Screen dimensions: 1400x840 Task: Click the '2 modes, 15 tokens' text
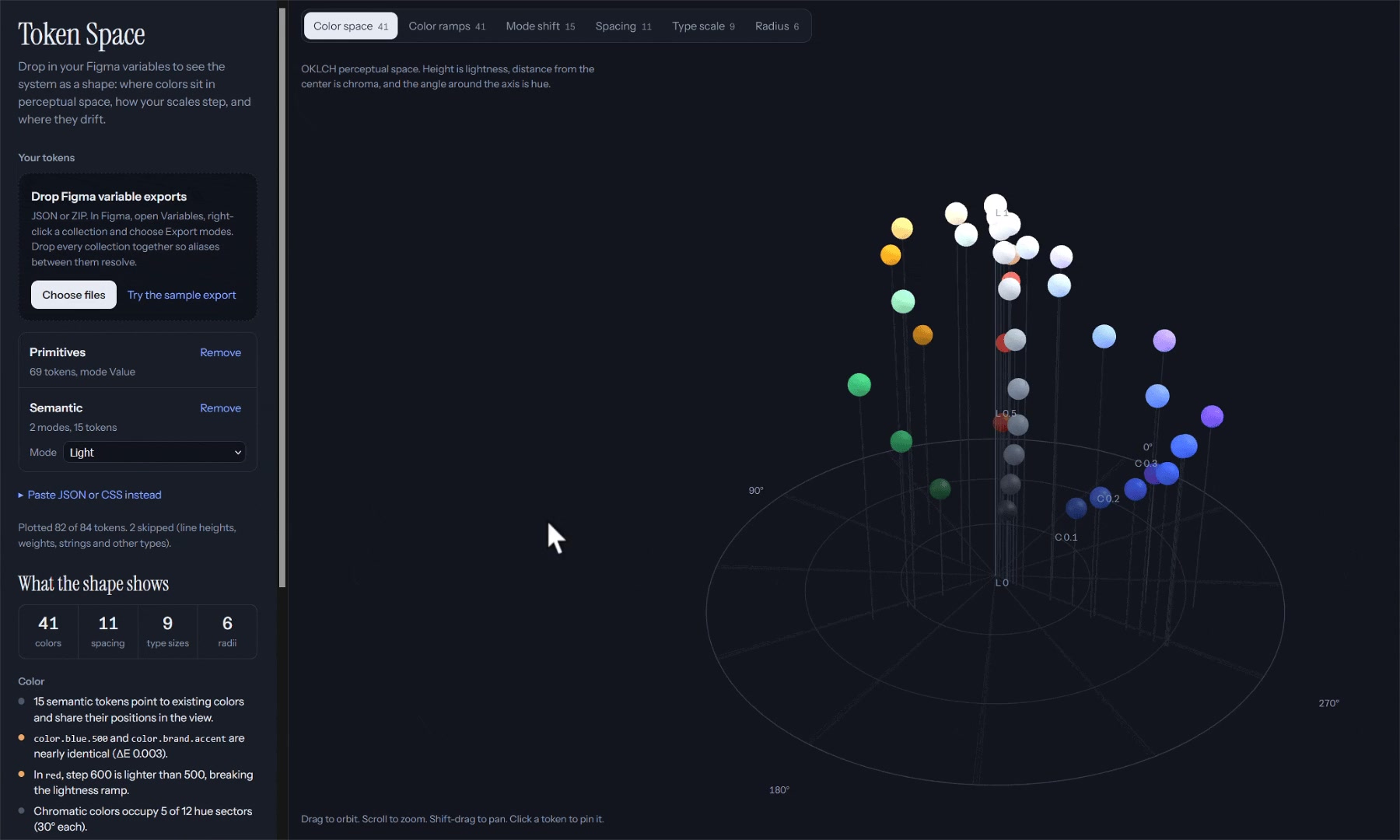73,427
